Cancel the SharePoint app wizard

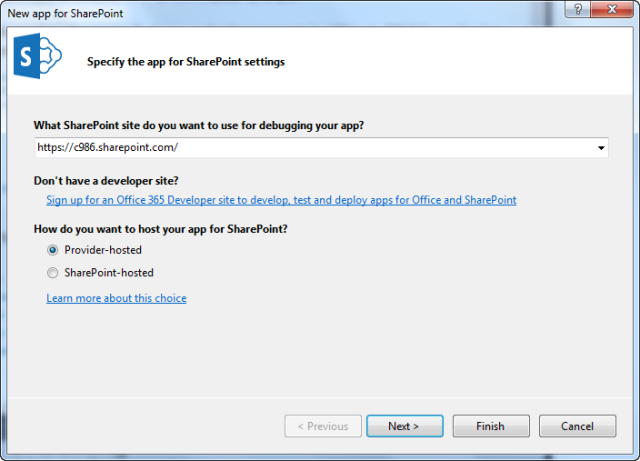coord(577,426)
